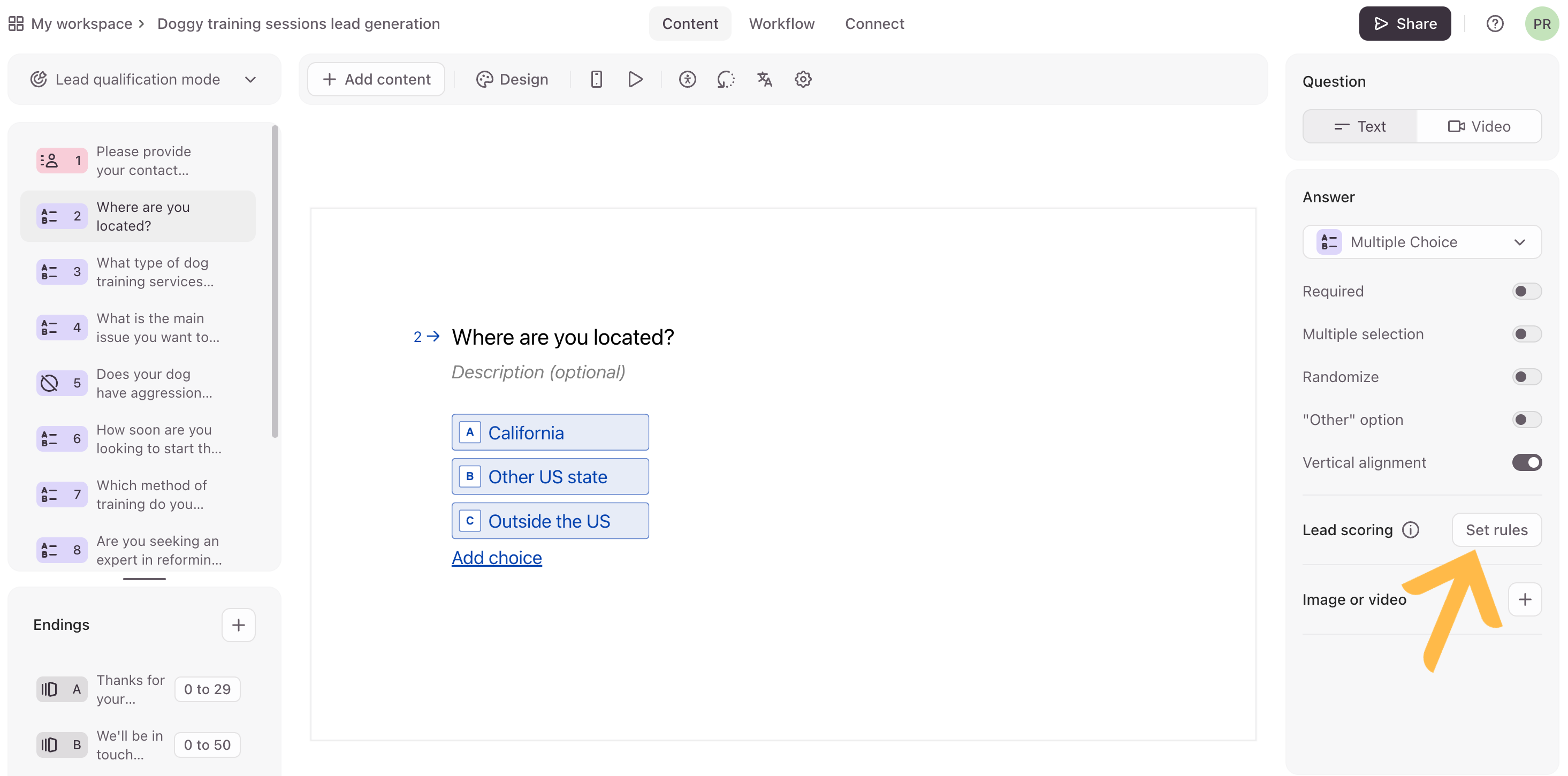Click the help question mark icon

(x=1495, y=24)
